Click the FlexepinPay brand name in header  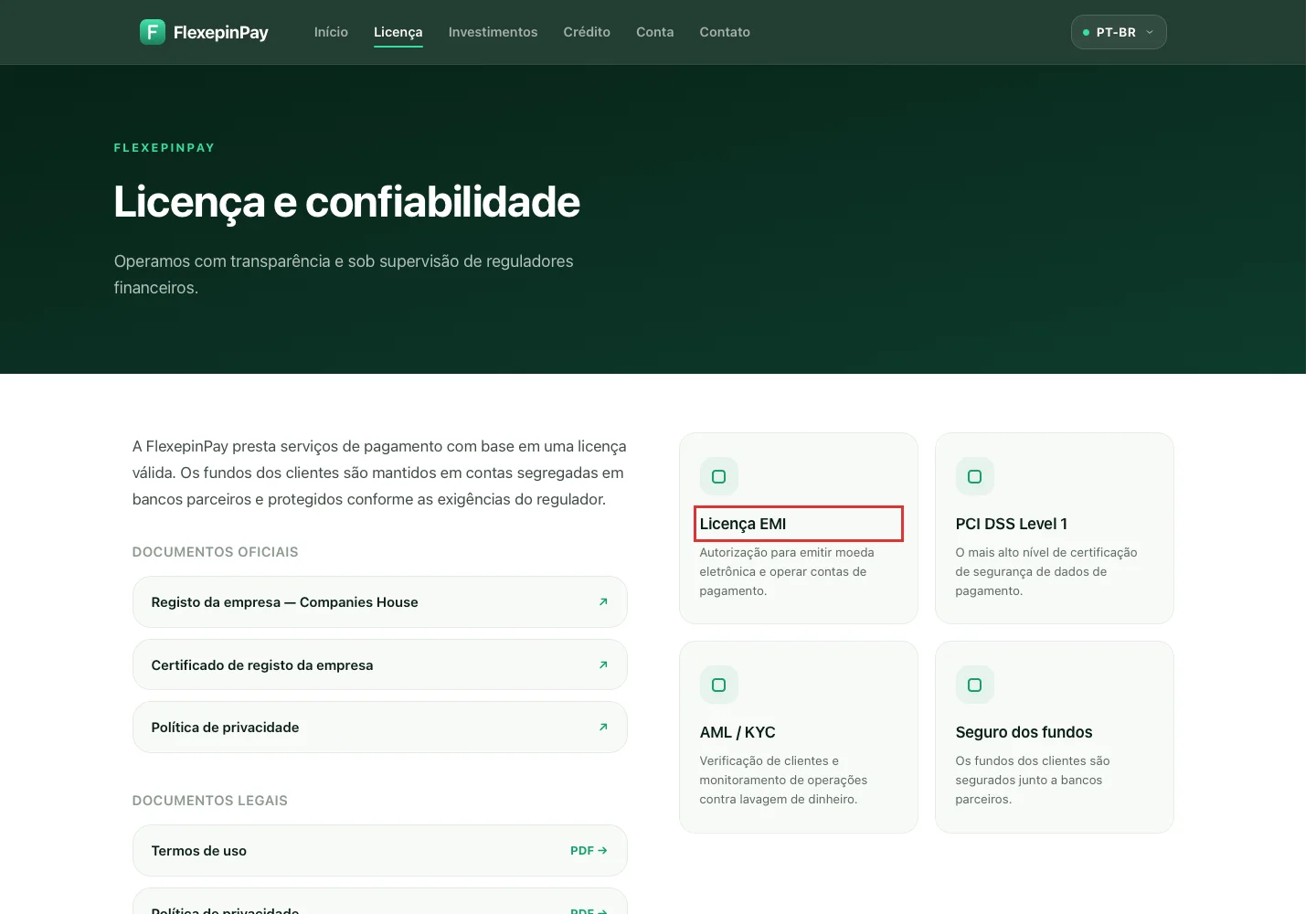point(221,32)
